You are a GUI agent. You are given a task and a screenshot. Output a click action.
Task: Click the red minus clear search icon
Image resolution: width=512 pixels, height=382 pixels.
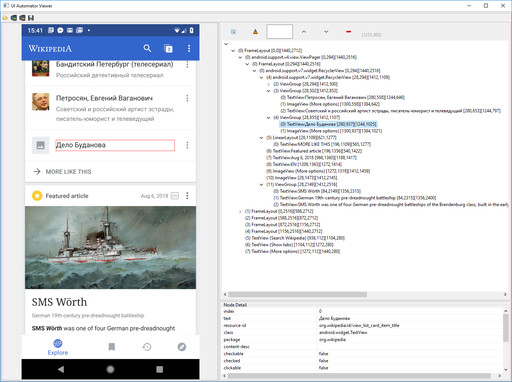[x=348, y=32]
